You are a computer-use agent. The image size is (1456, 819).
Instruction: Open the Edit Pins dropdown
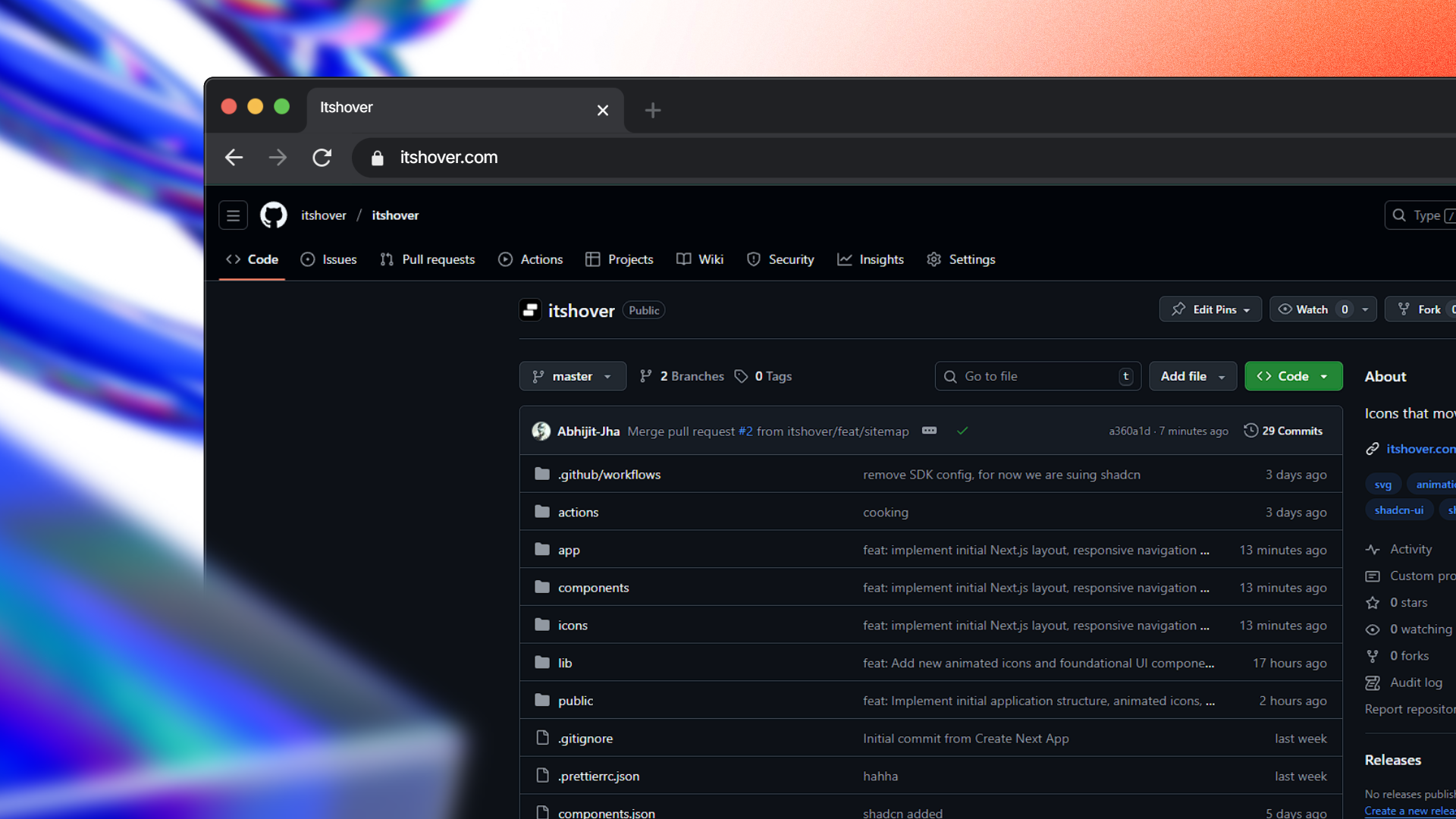1210,309
